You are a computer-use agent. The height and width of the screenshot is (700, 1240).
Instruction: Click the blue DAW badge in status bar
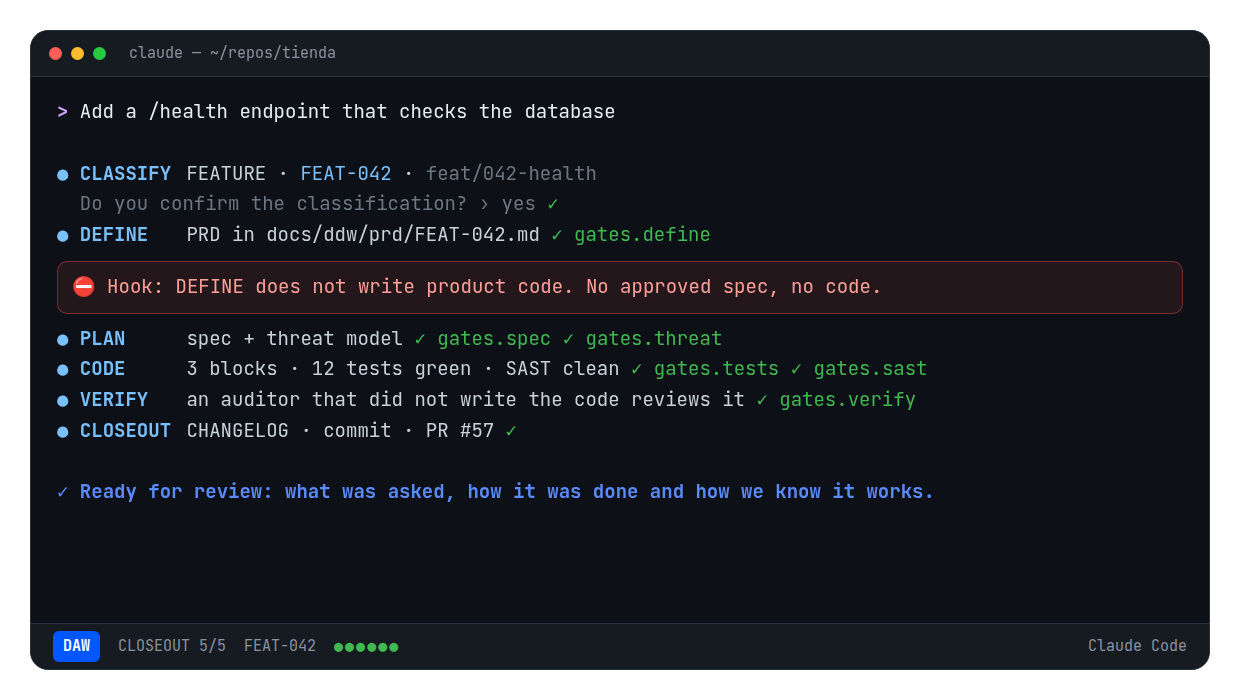tap(76, 646)
